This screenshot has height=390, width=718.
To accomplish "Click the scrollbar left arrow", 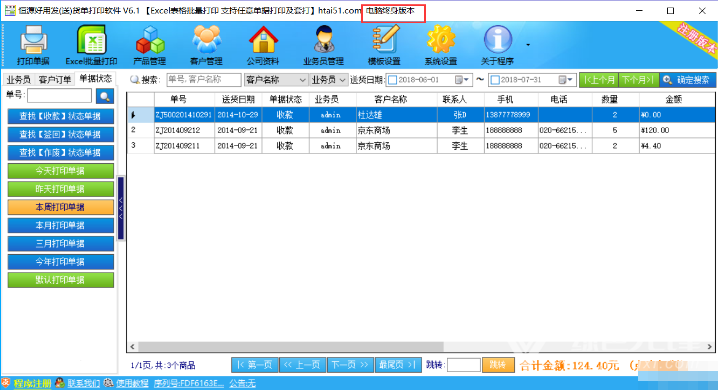I will pos(132,347).
